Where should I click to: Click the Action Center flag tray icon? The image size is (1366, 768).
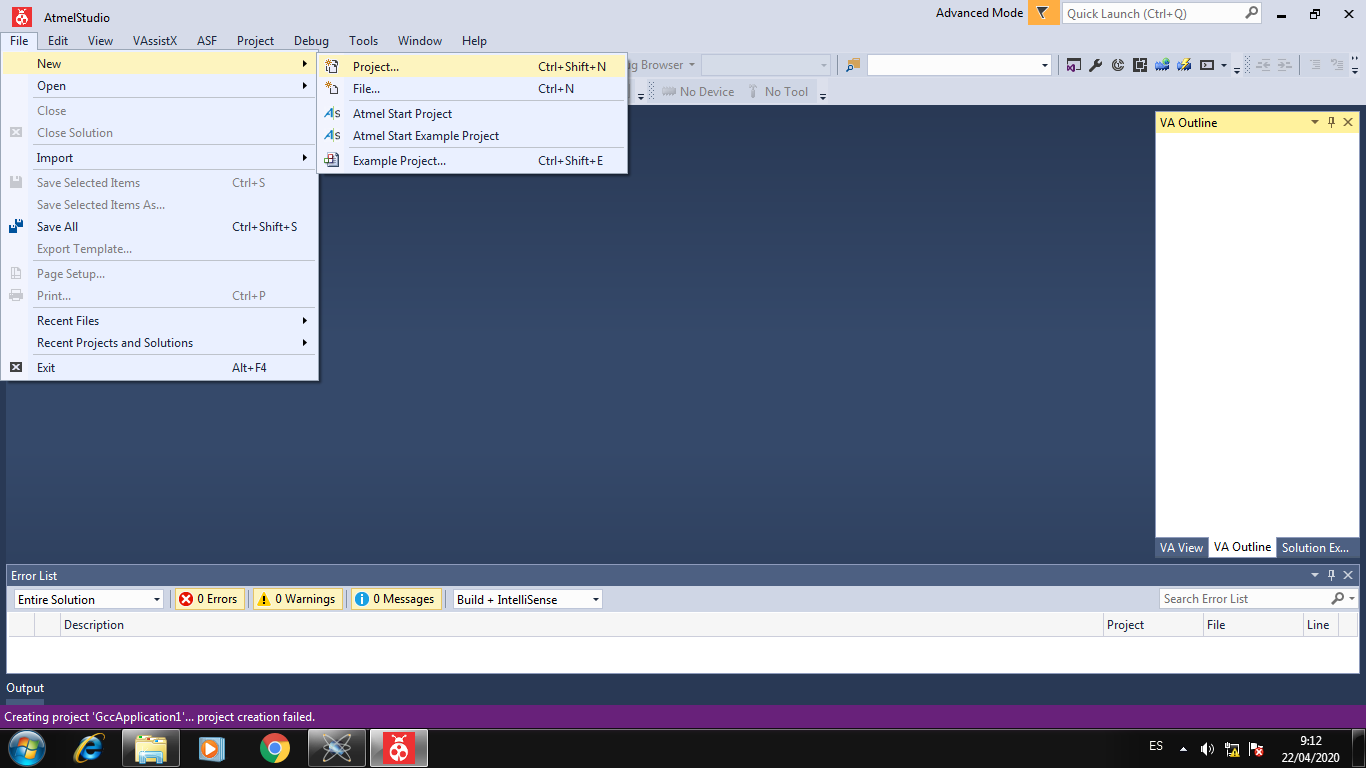click(x=1257, y=749)
